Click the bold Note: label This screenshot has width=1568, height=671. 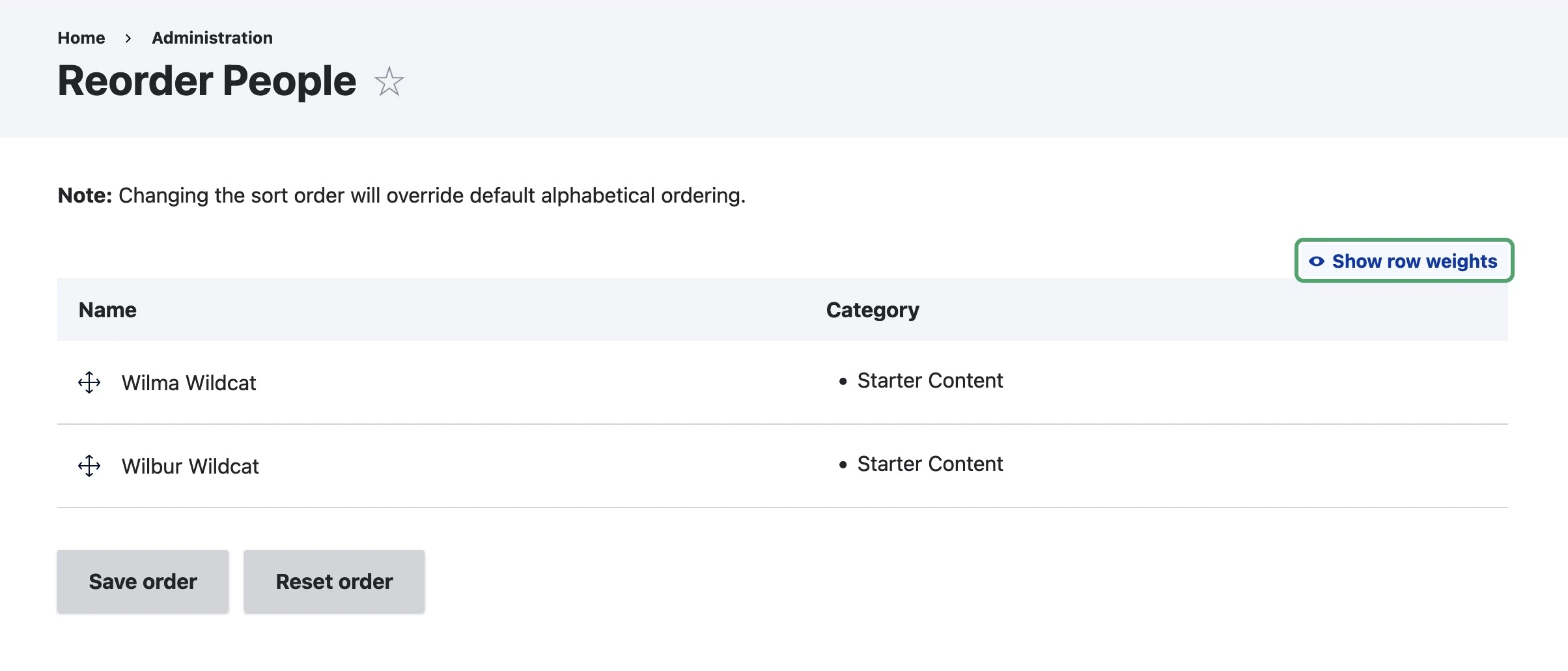85,195
